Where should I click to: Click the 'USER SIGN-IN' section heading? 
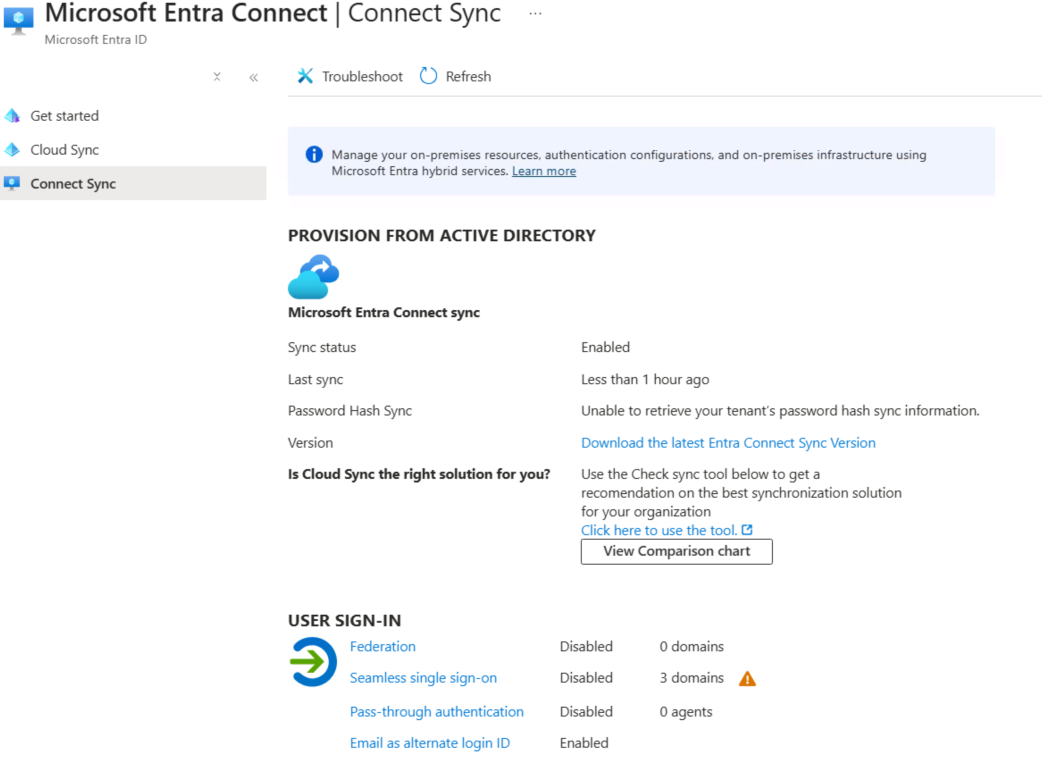pyautogui.click(x=344, y=621)
